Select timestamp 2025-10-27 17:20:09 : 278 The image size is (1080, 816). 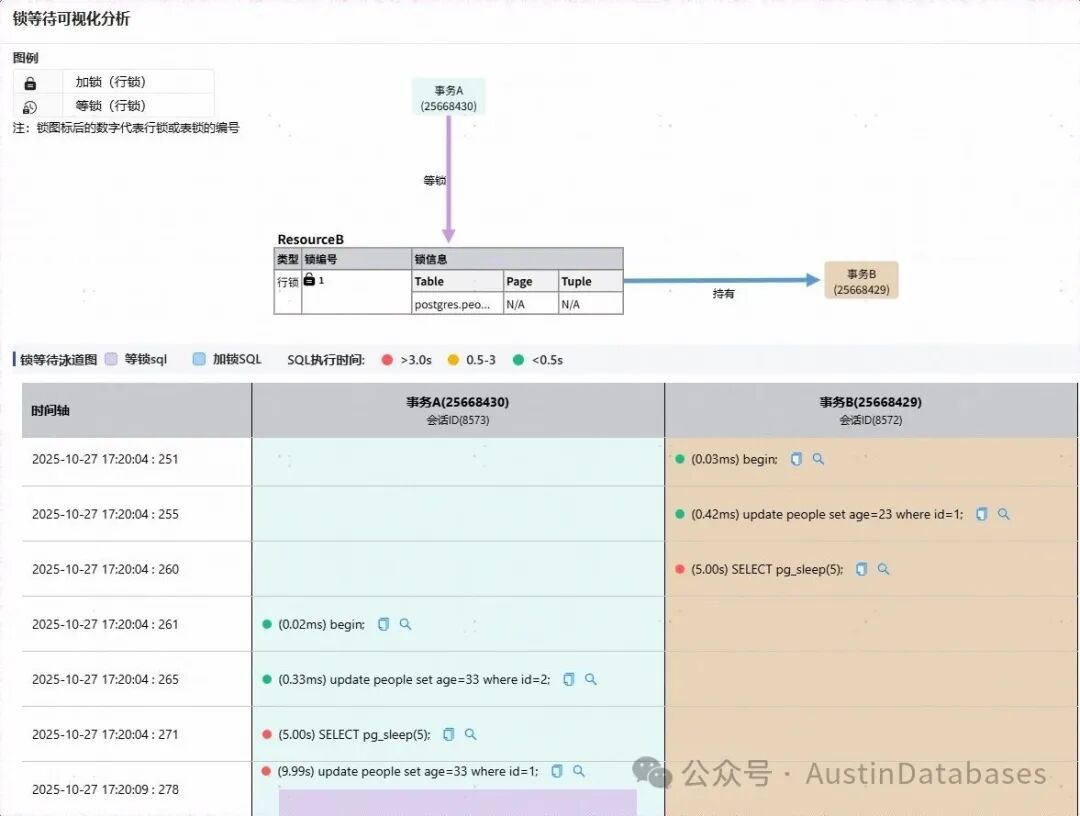105,790
